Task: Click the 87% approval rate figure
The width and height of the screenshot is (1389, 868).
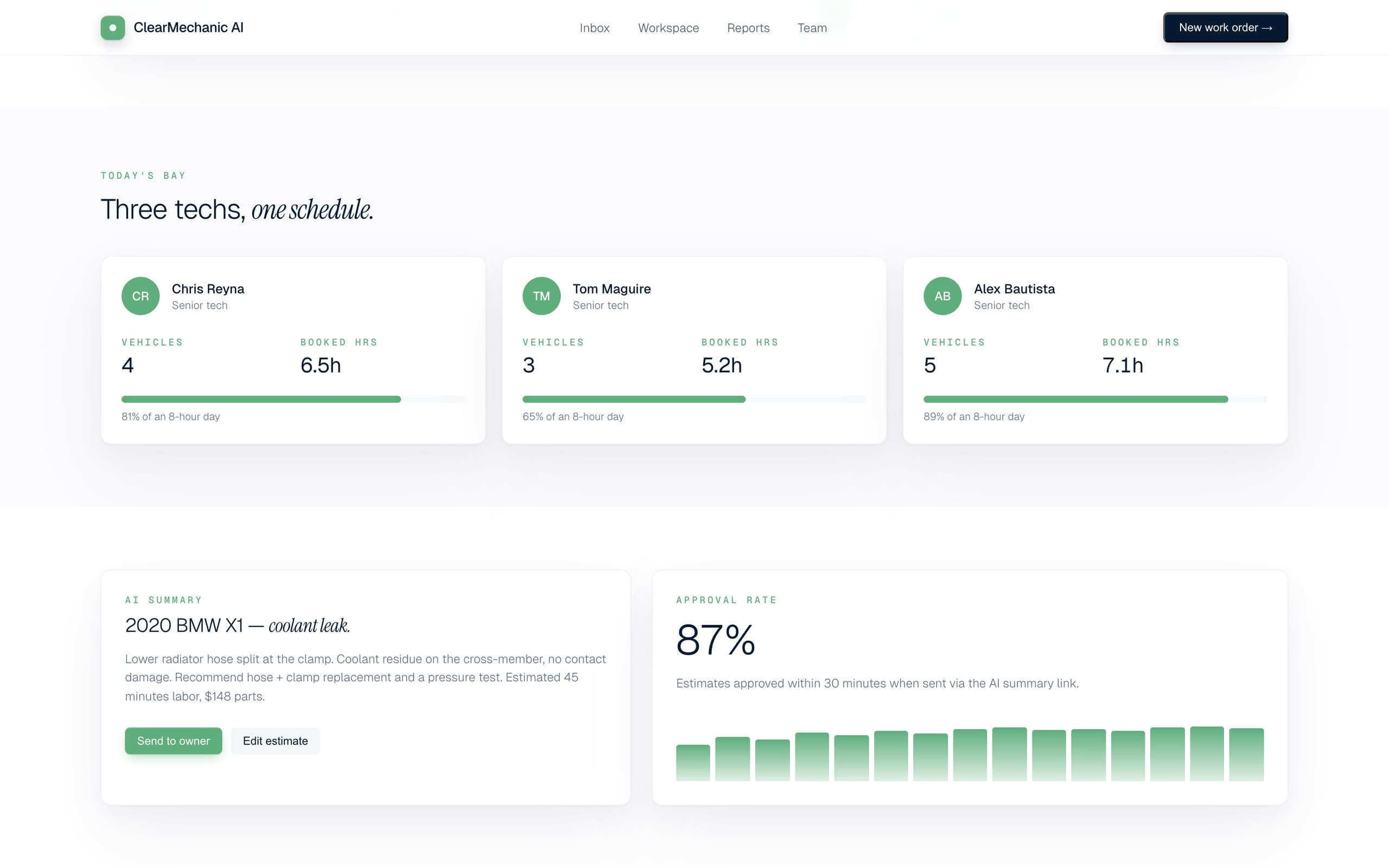Action: pyautogui.click(x=716, y=640)
